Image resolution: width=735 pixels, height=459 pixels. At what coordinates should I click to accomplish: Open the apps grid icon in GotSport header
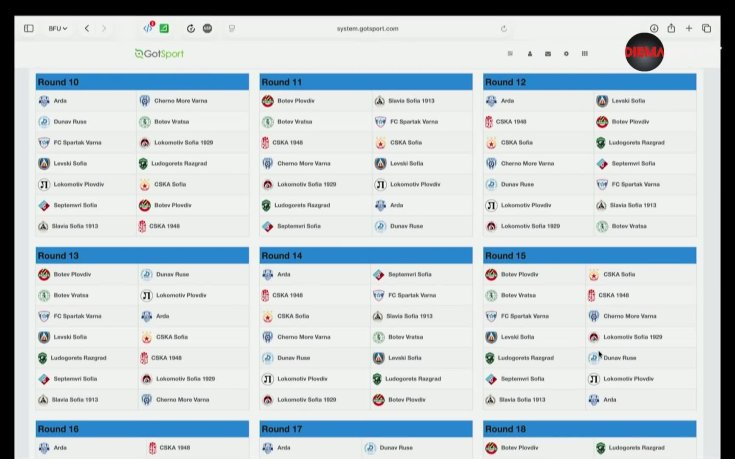pos(585,54)
